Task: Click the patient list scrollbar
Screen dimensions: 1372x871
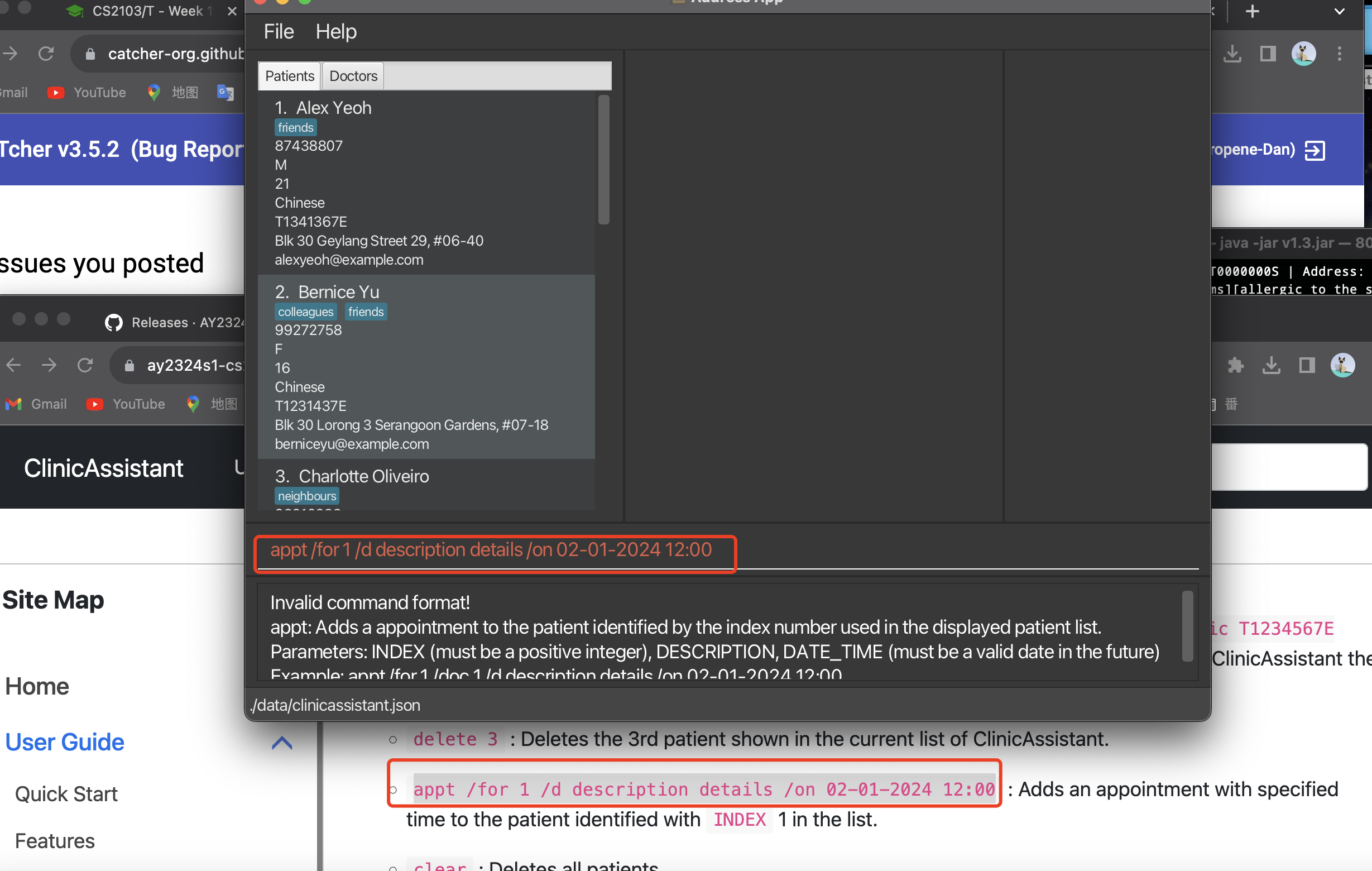Action: coord(604,160)
